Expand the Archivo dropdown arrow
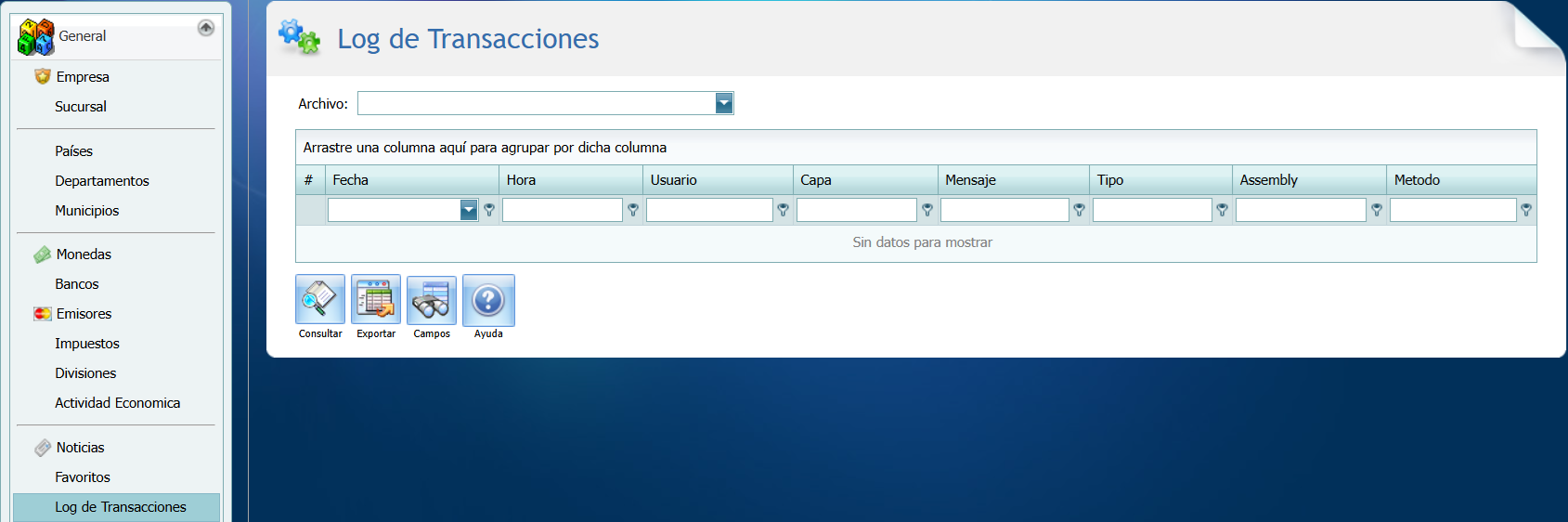Image resolution: width=1568 pixels, height=522 pixels. point(724,103)
